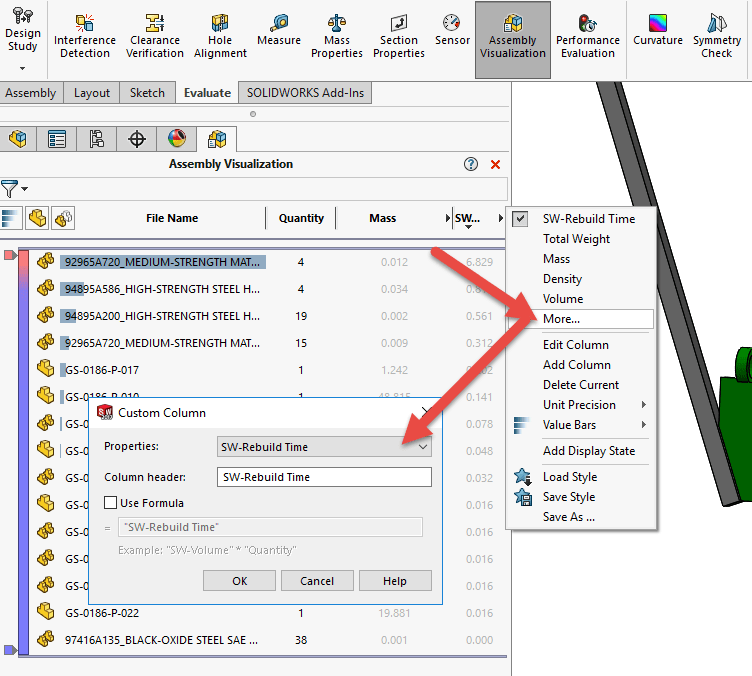Cancel the Custom Column dialog
Image resolution: width=752 pixels, height=676 pixels.
[317, 581]
